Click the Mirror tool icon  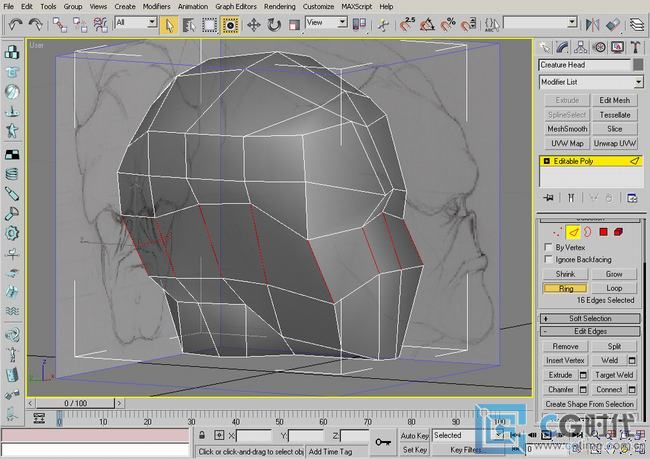pos(593,24)
